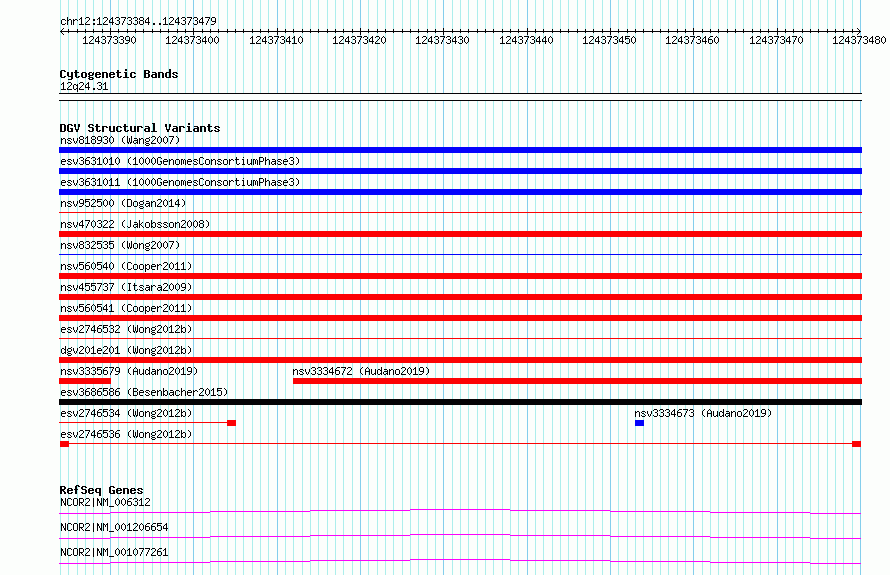
Task: Click ruler position 124373390
Action: [109, 40]
